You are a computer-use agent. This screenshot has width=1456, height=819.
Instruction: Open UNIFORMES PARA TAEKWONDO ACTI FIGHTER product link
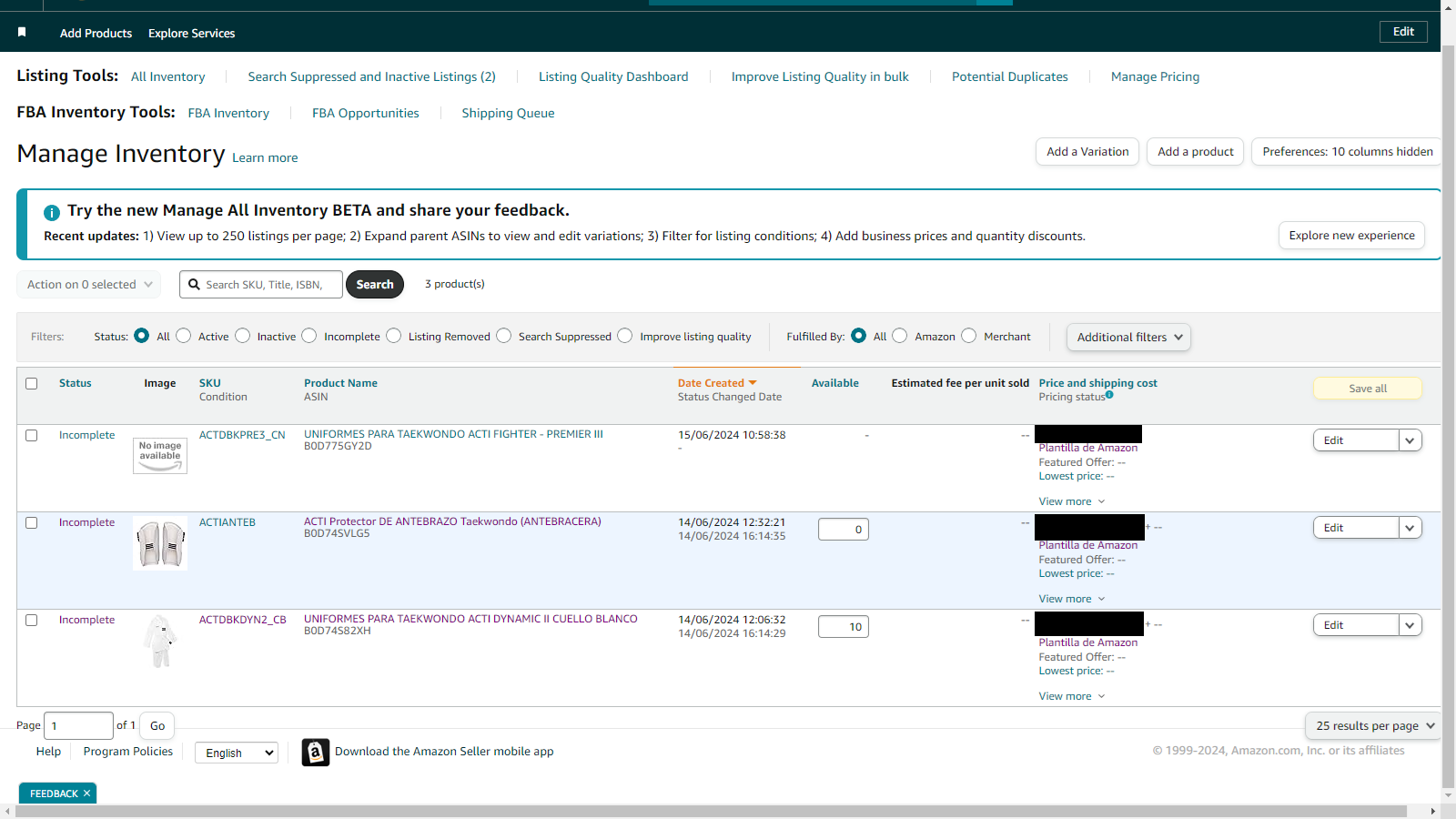point(453,434)
